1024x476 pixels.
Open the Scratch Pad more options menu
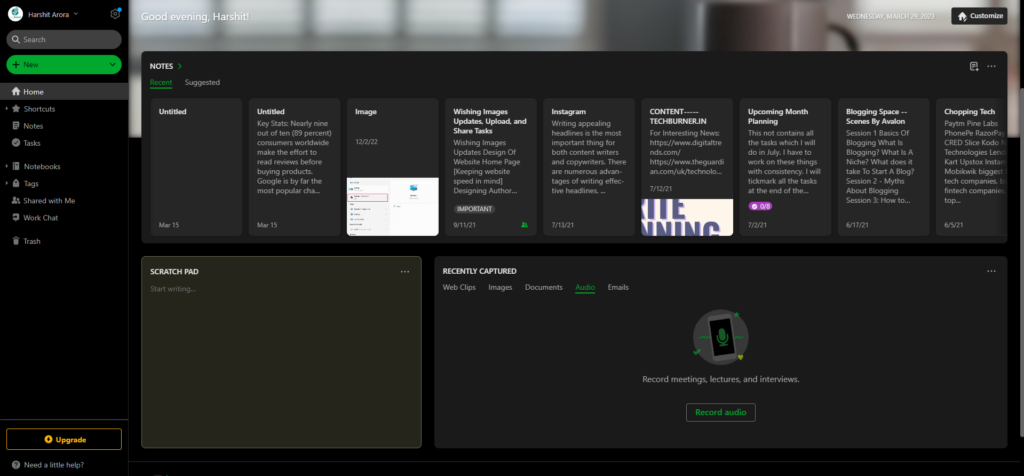pos(405,271)
